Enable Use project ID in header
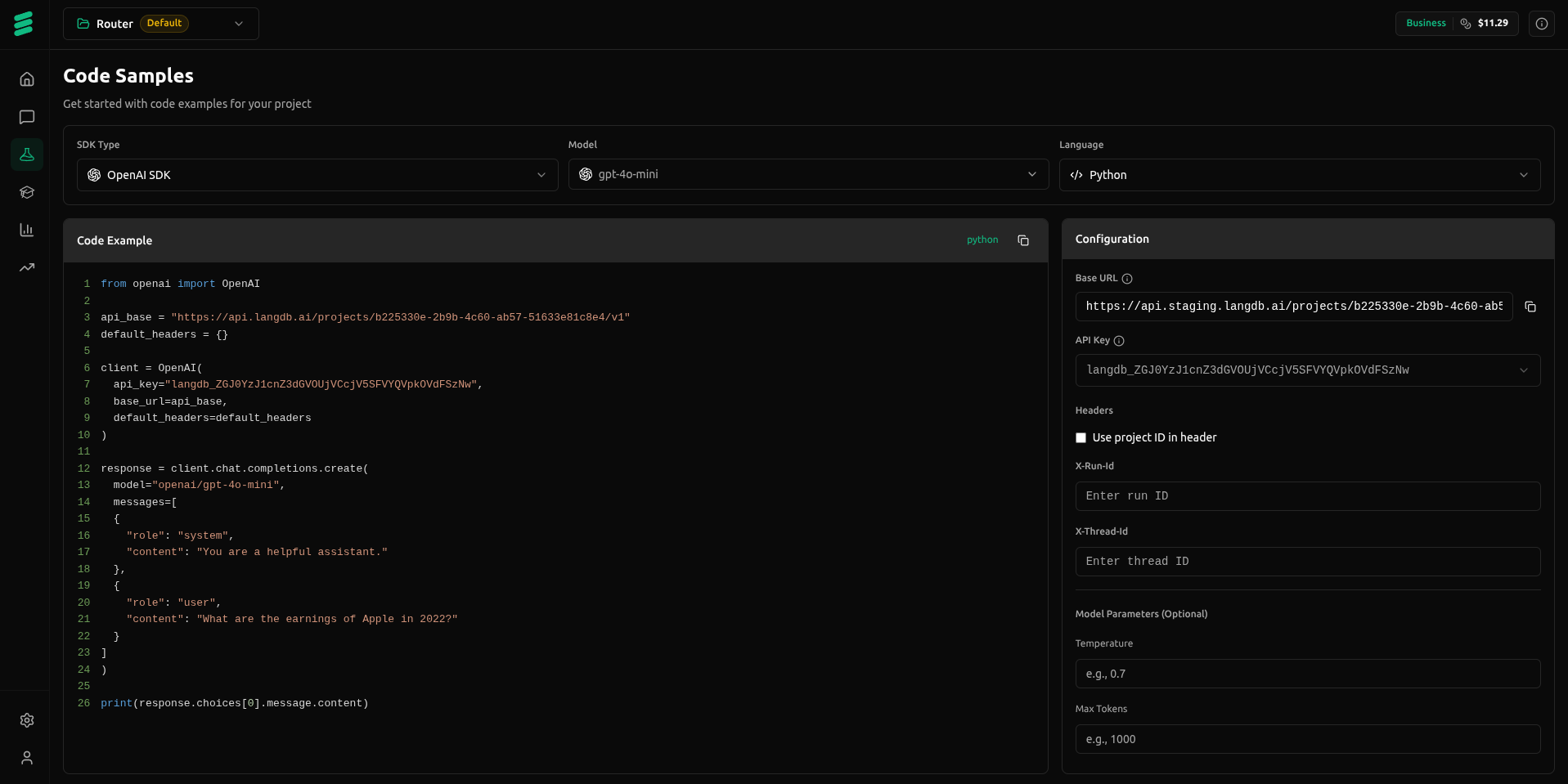This screenshot has width=1568, height=784. pos(1081,437)
